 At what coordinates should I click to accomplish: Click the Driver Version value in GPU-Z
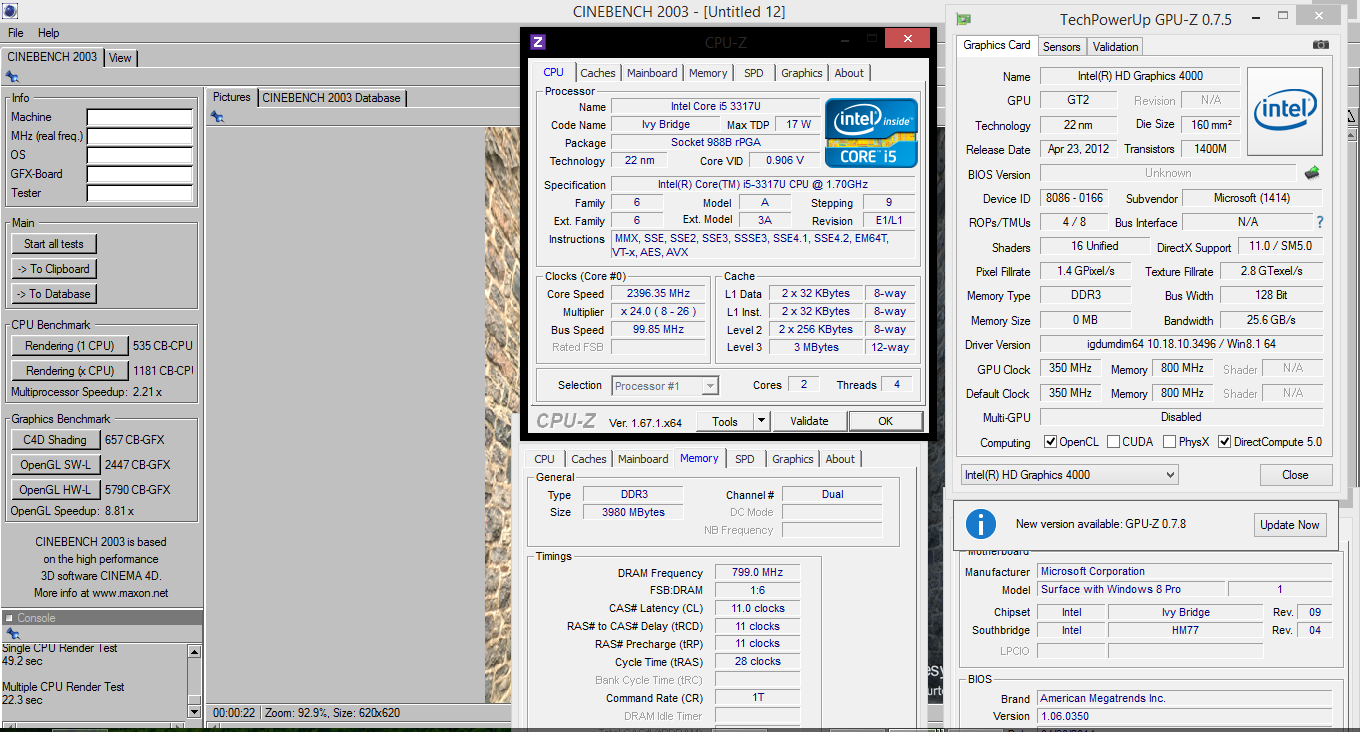1181,344
